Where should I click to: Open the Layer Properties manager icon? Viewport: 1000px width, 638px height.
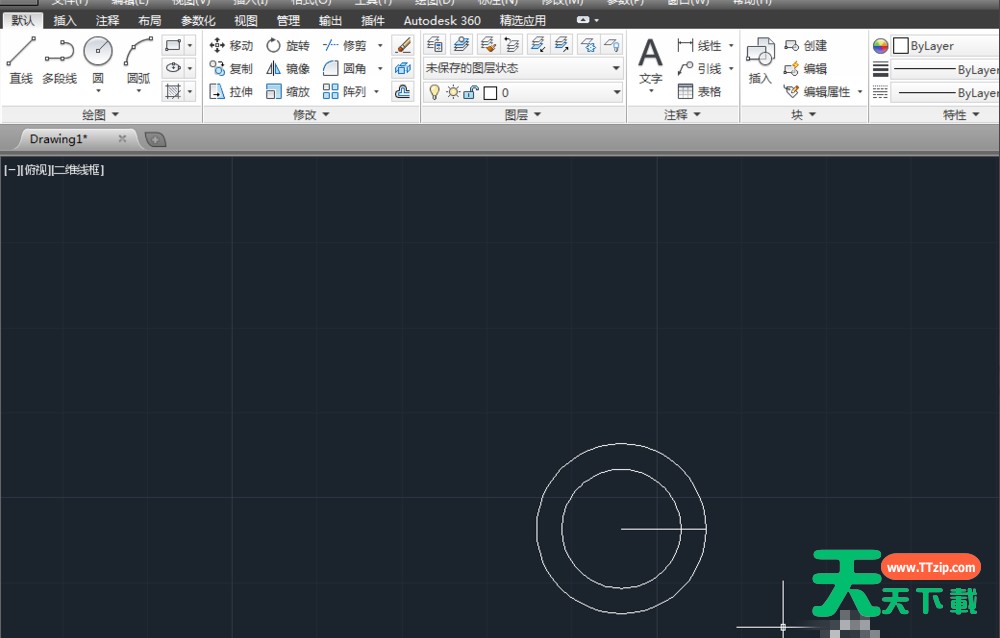pyautogui.click(x=435, y=44)
